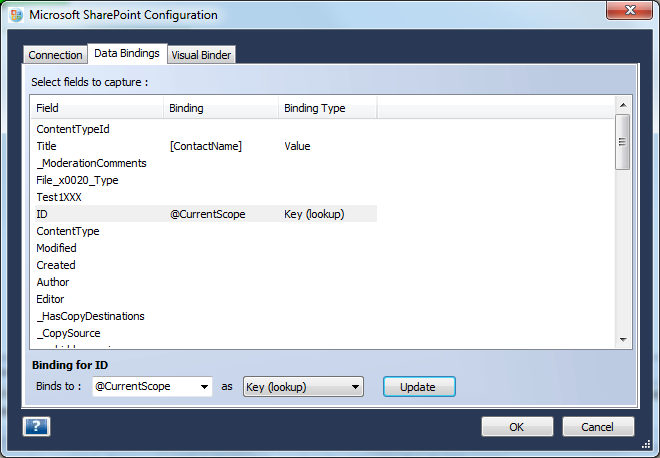Confirm with the OK button
The width and height of the screenshot is (660, 458).
coord(517,427)
